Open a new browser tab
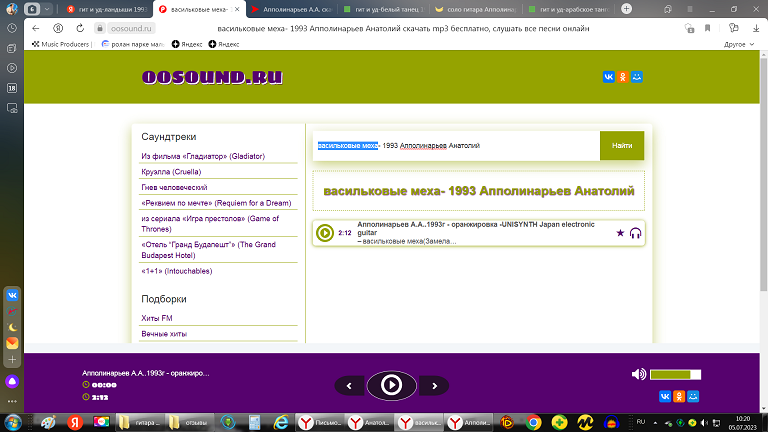Viewport: 768px width, 432px height. (626, 9)
